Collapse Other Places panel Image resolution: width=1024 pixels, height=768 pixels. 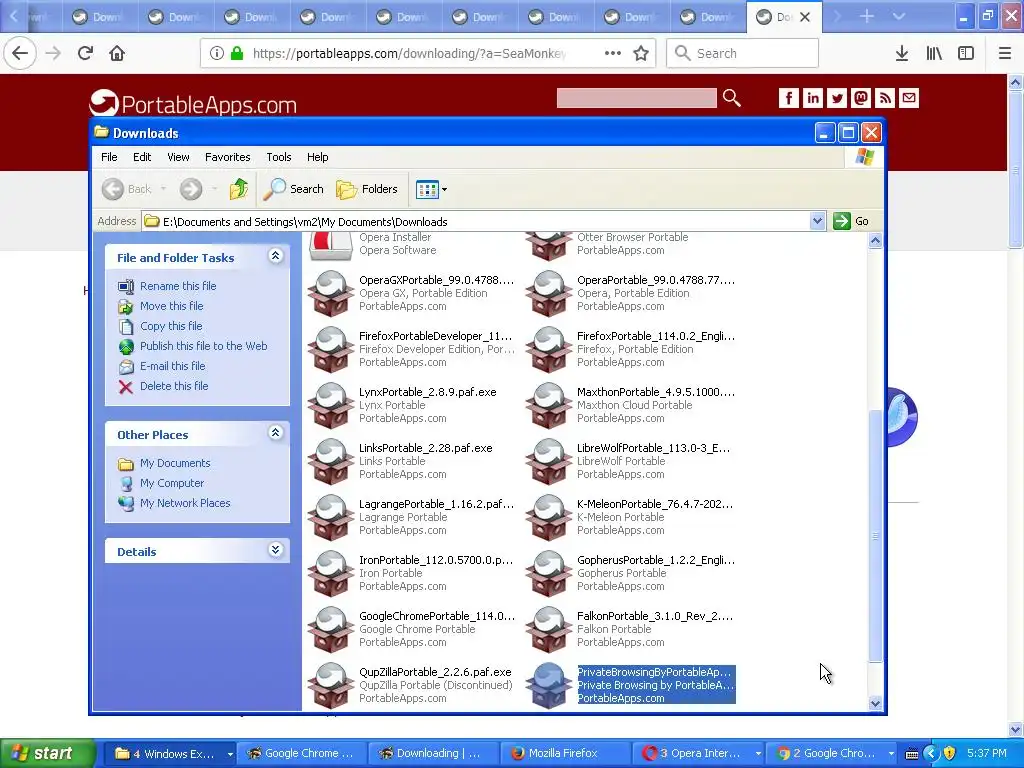pyautogui.click(x=276, y=432)
